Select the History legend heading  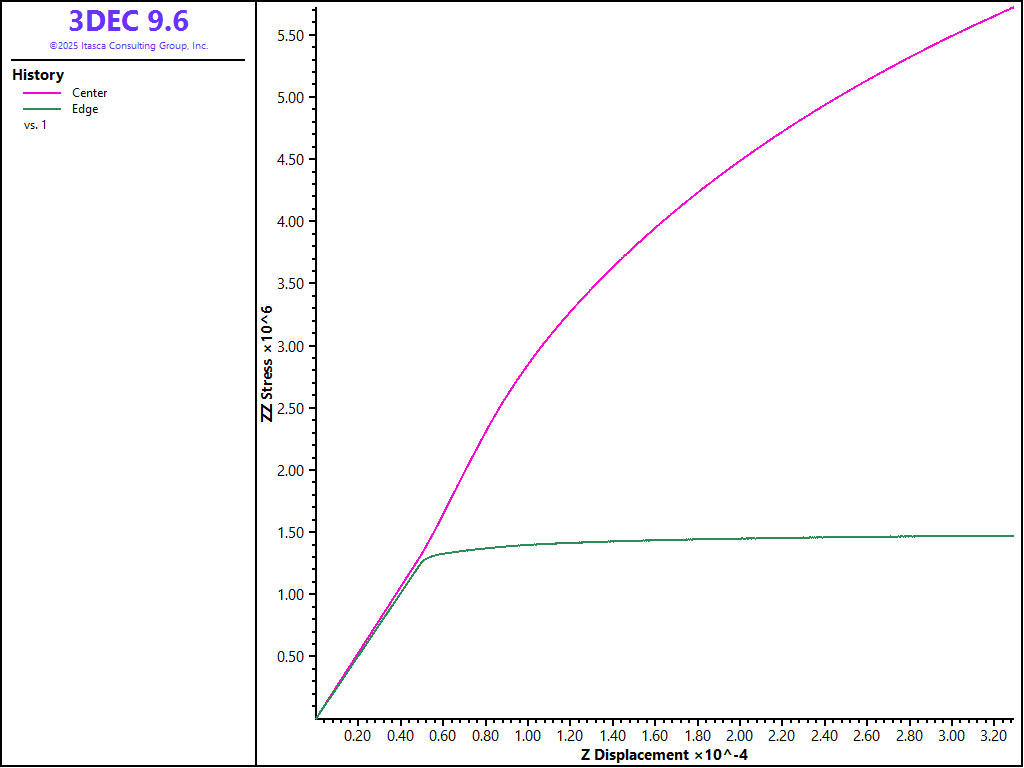point(38,75)
